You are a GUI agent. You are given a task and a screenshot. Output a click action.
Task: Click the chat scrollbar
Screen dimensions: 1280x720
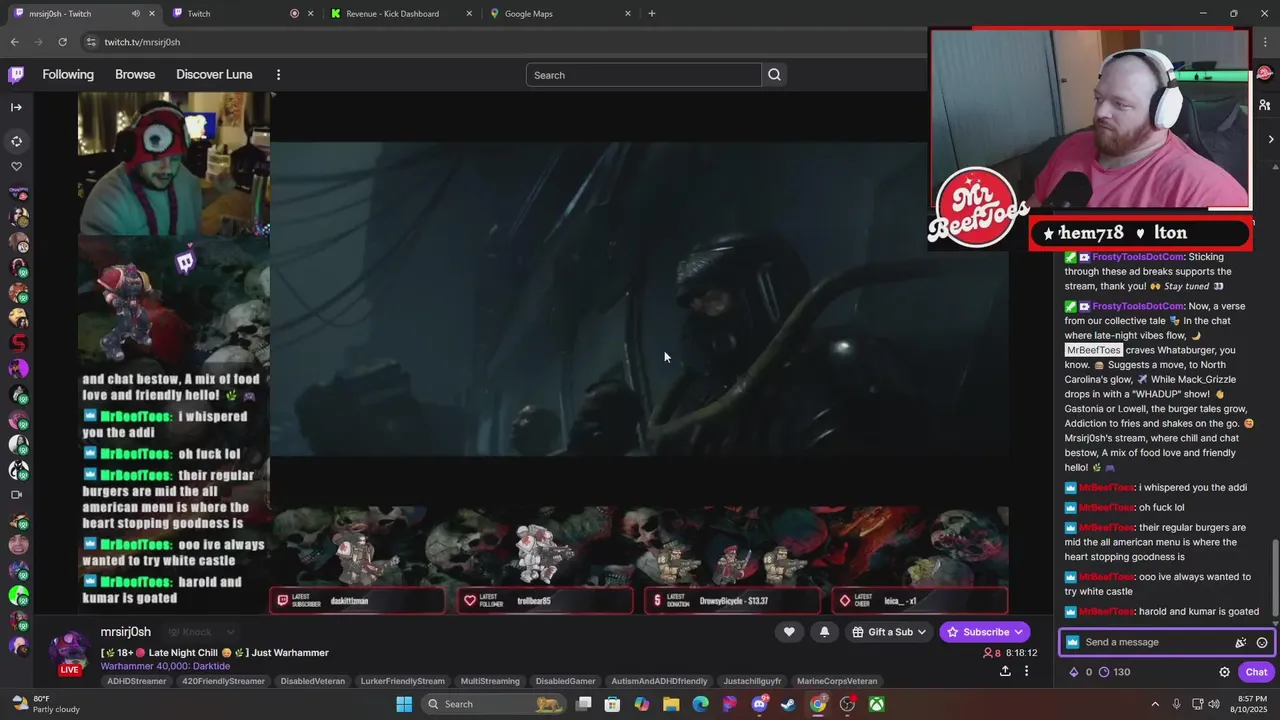[x=1274, y=580]
